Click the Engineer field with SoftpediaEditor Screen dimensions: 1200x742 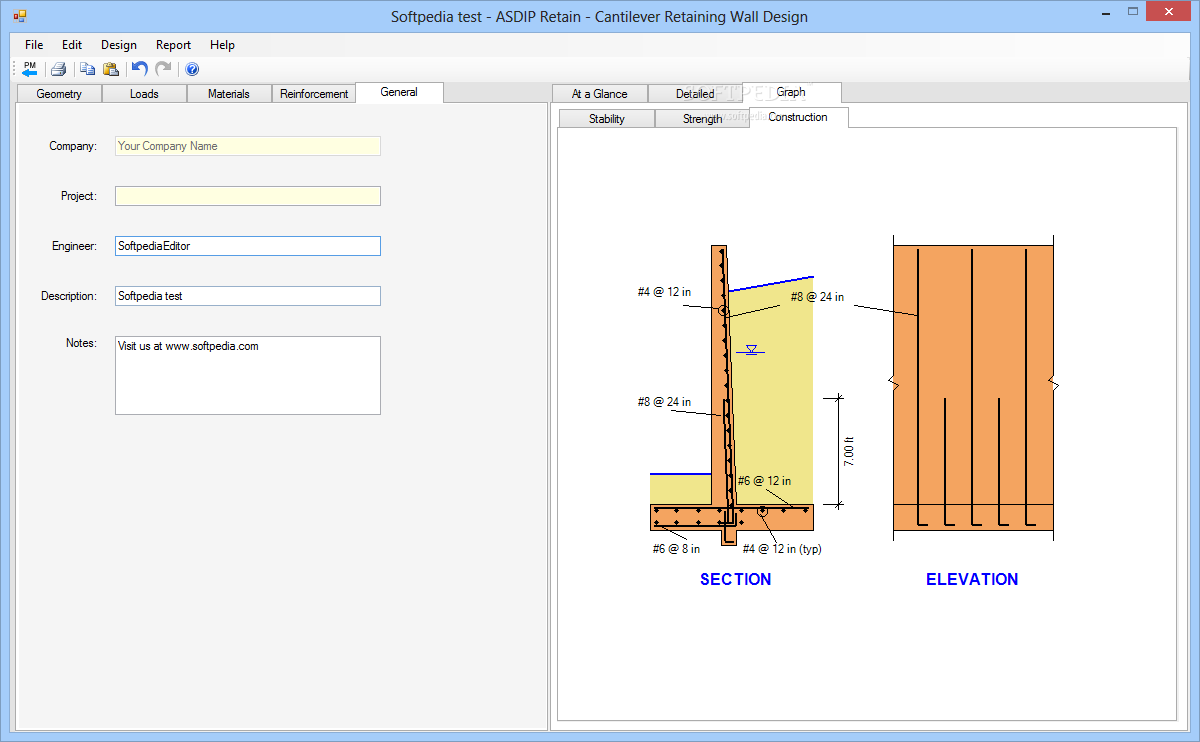point(248,246)
